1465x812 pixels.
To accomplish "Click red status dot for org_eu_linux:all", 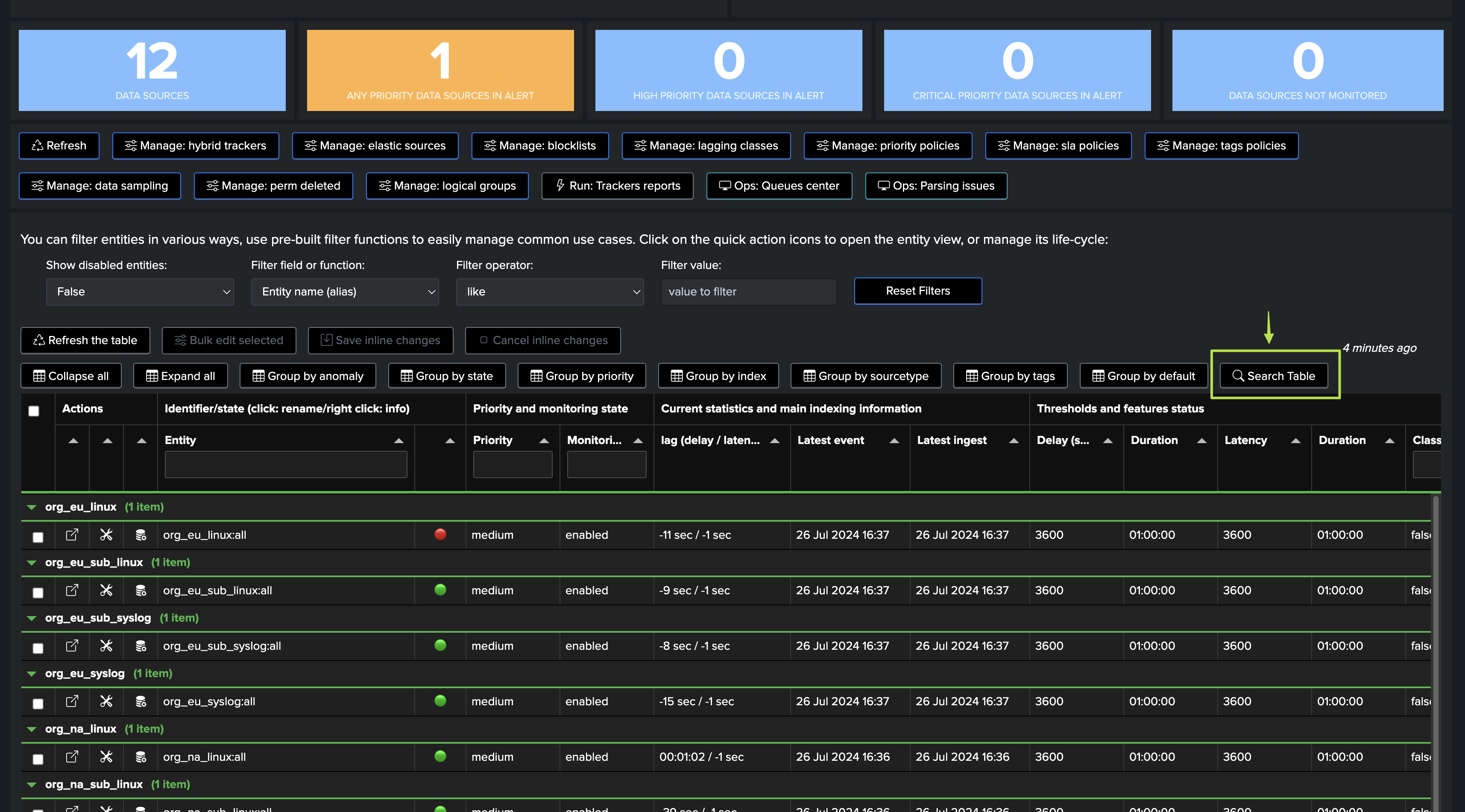I will coord(440,534).
